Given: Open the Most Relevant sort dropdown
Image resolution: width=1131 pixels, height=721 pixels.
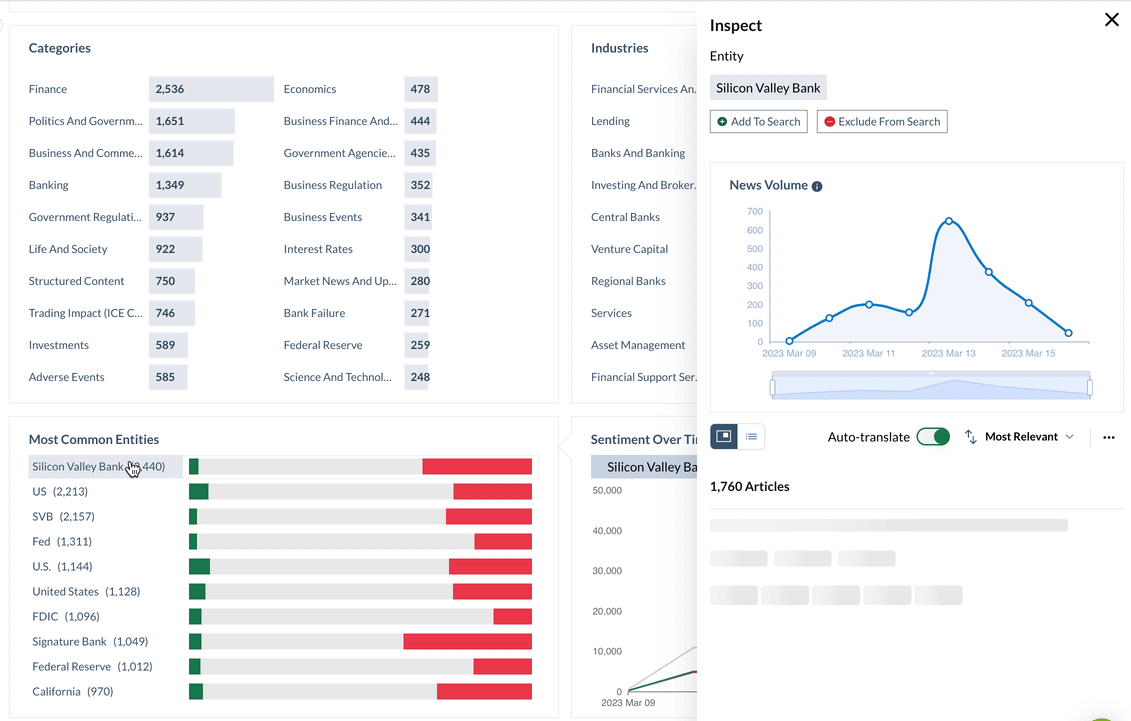Looking at the screenshot, I should coord(1029,437).
